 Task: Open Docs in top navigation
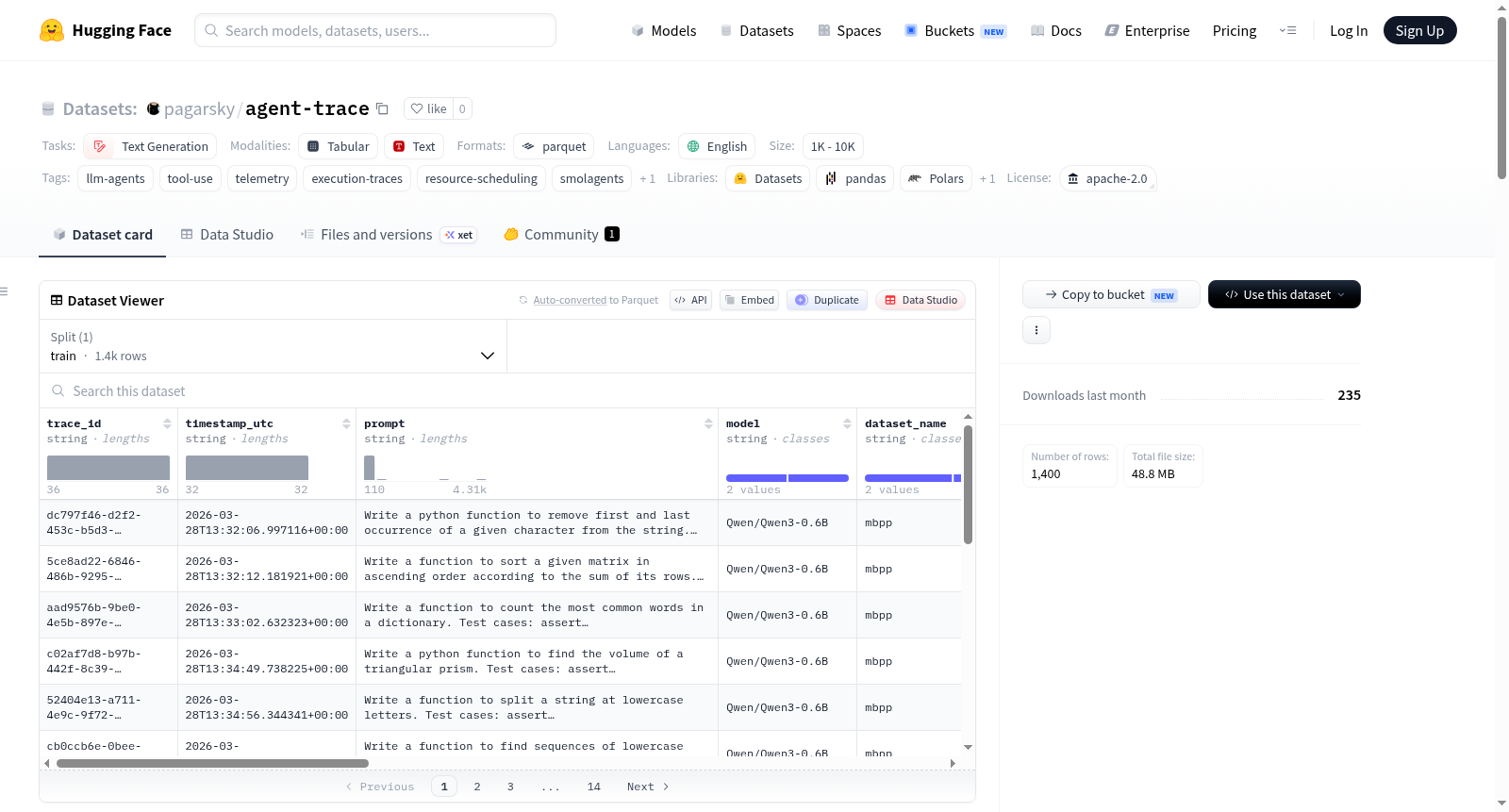[1056, 30]
